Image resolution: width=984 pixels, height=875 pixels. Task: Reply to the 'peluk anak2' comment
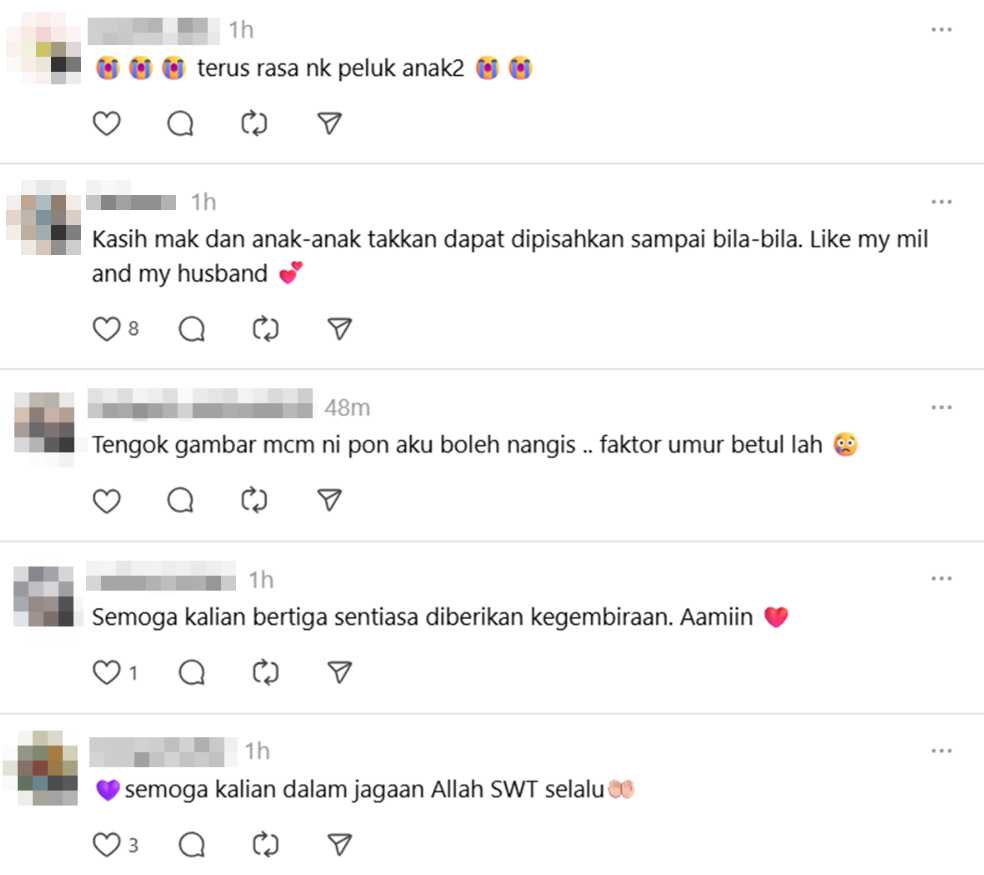pos(180,123)
